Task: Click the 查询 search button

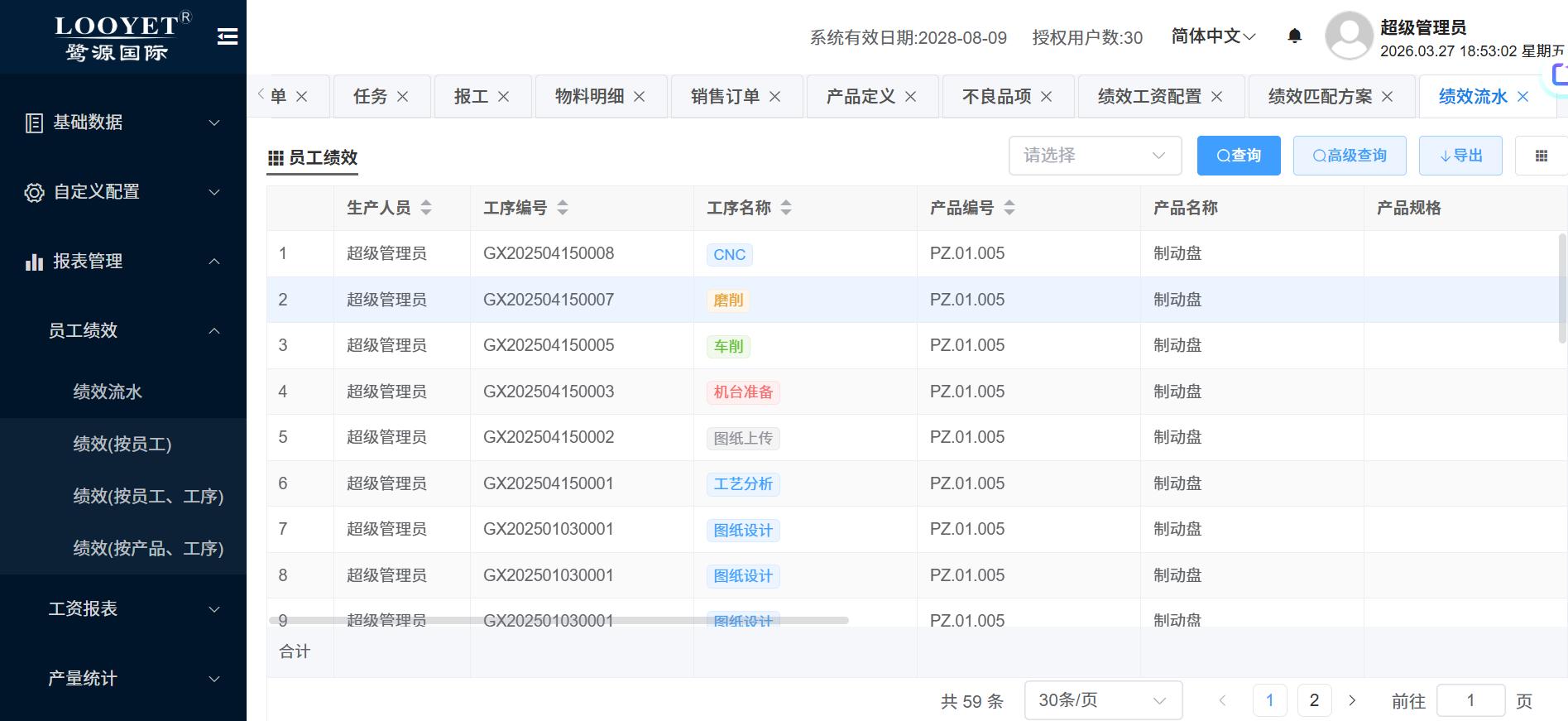Action: coord(1238,156)
